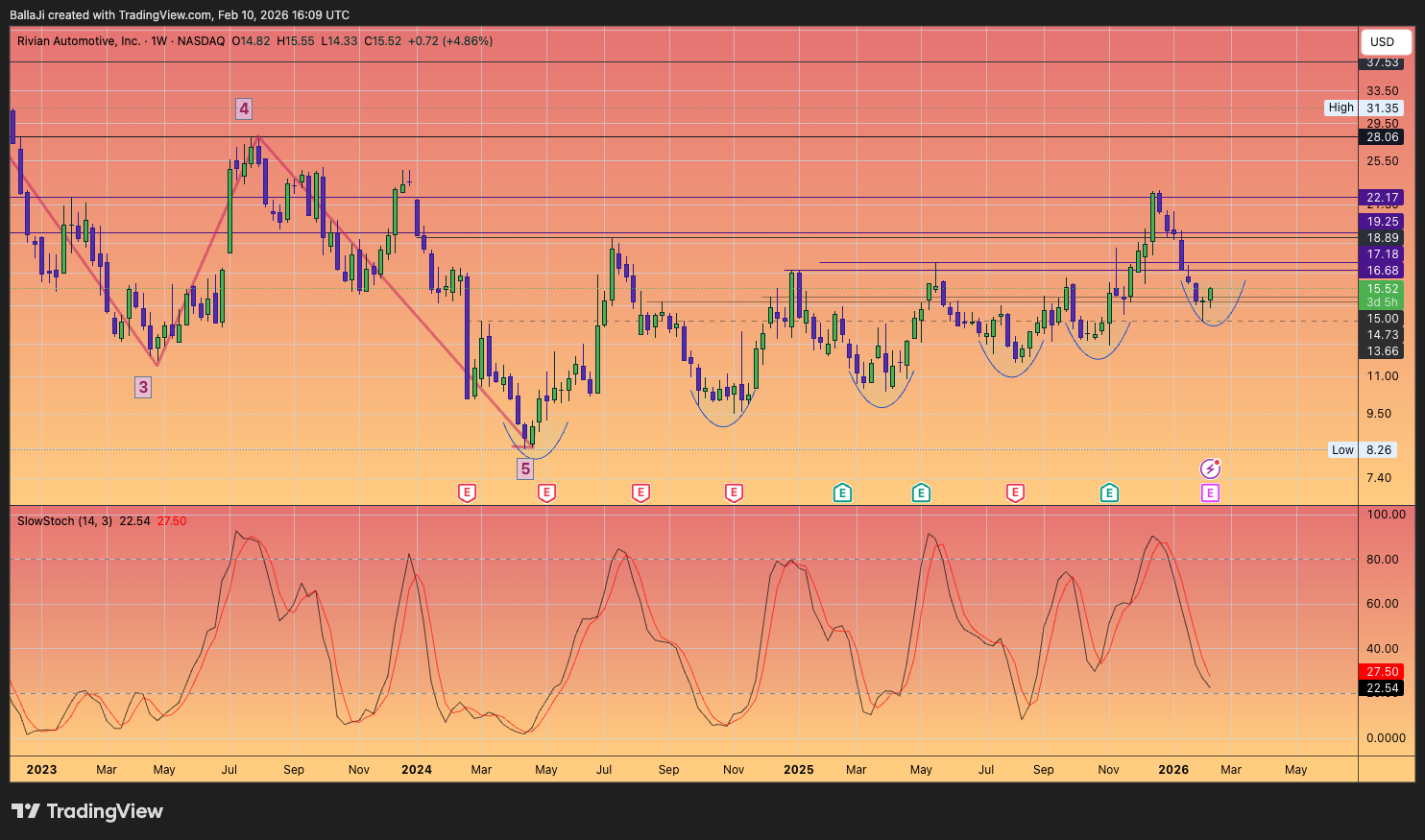Click the Low 8.26 price label
Image resolution: width=1425 pixels, height=840 pixels.
(x=1363, y=449)
